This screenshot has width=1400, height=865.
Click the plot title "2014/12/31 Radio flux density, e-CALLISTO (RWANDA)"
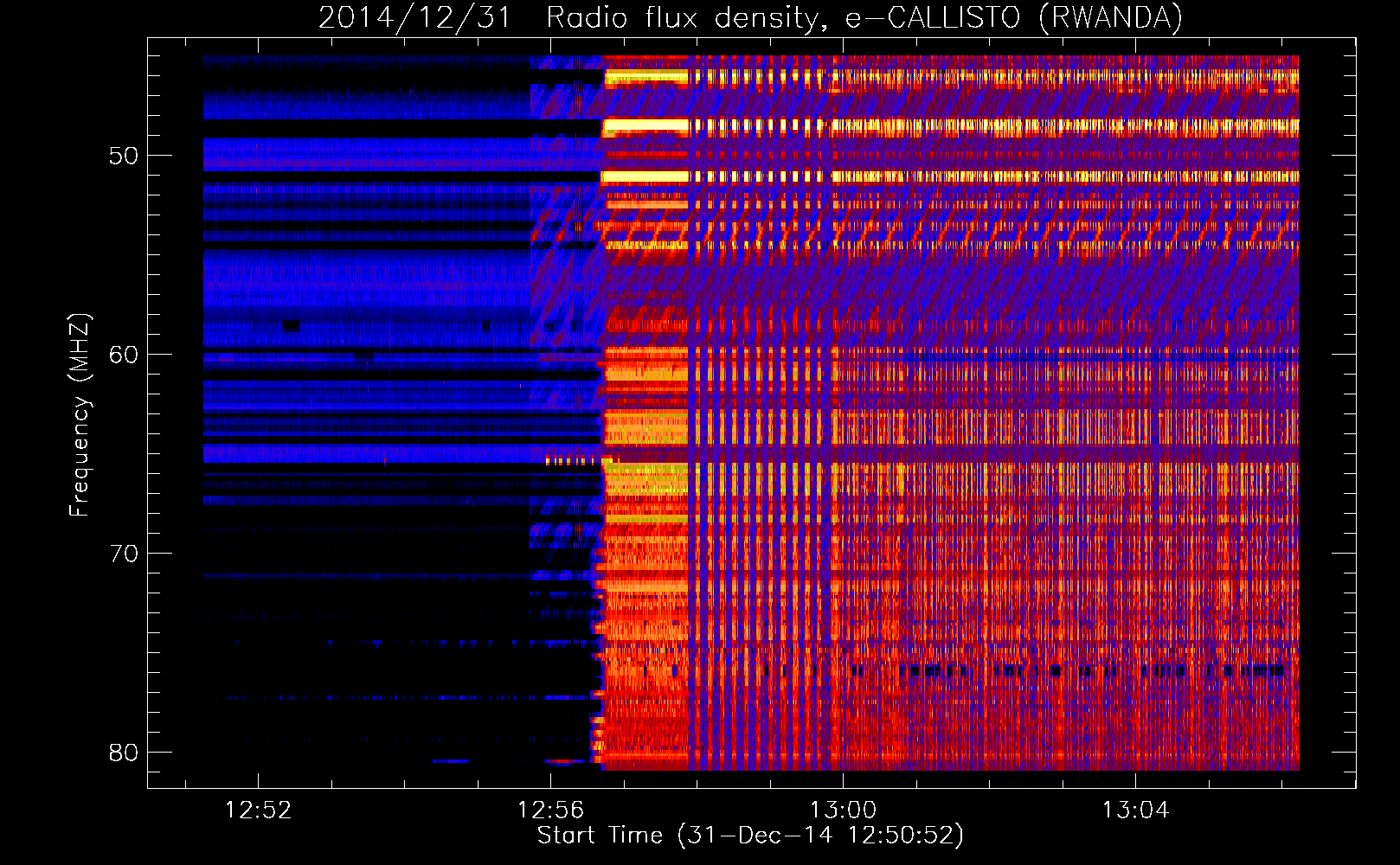(x=750, y=17)
